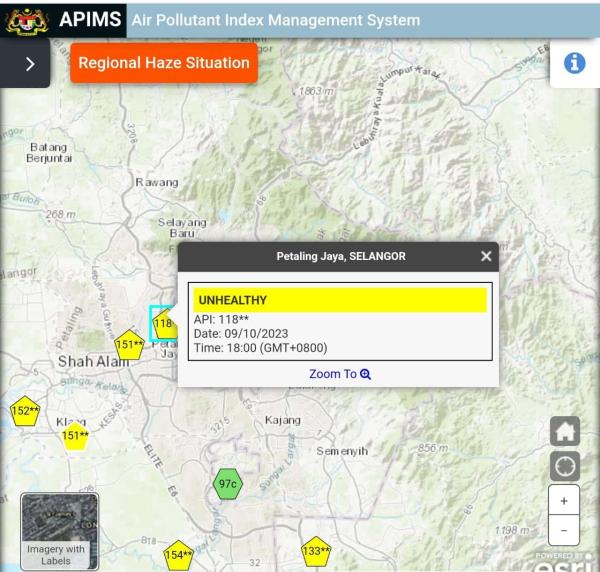Screen dimensions: 600x572
Task: Open the Regional Haze Situation view
Action: (x=164, y=63)
